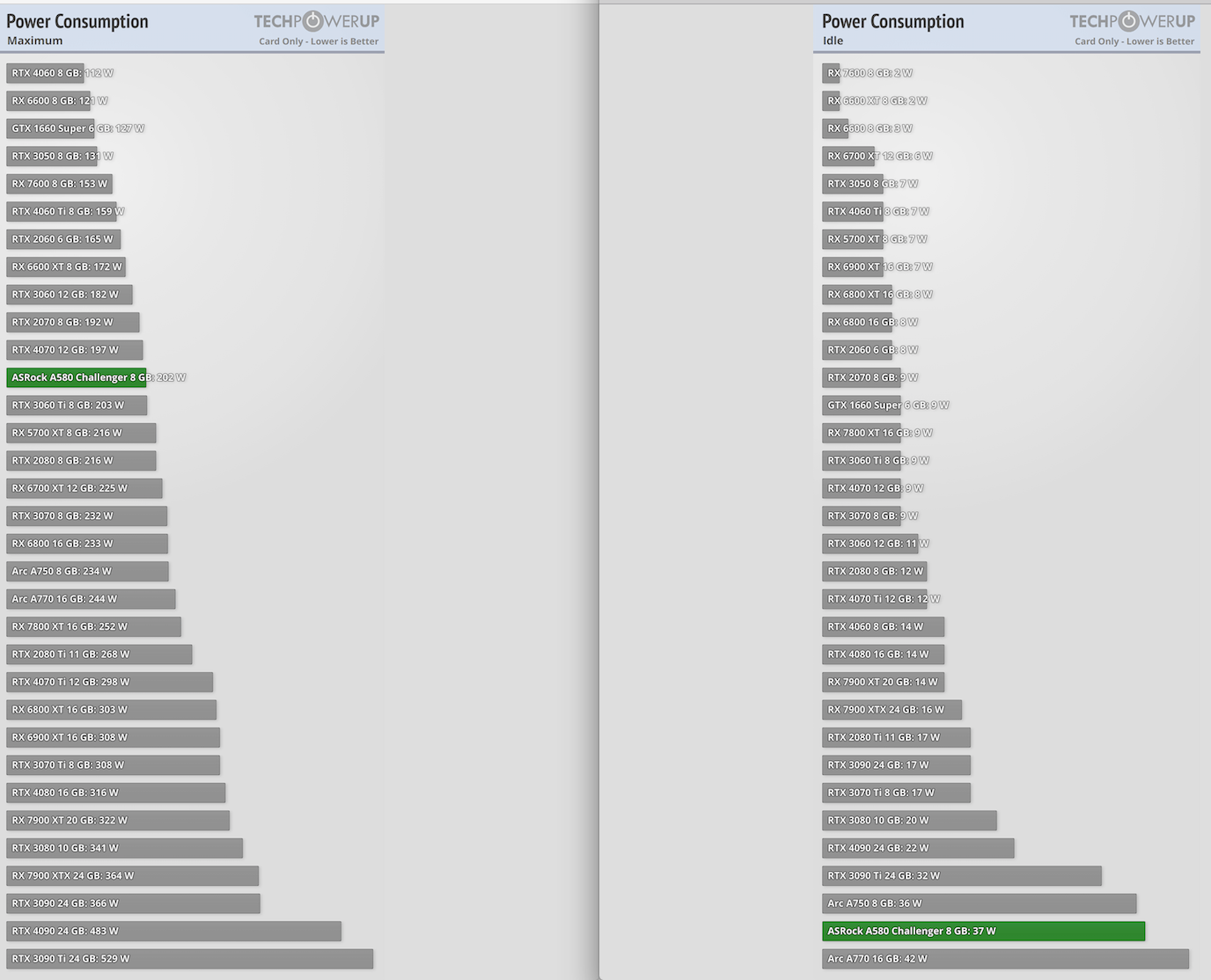Select the idle bar 'RX 6600 XT 8 GB: 2 W'
This screenshot has height=980, width=1211.
831,100
